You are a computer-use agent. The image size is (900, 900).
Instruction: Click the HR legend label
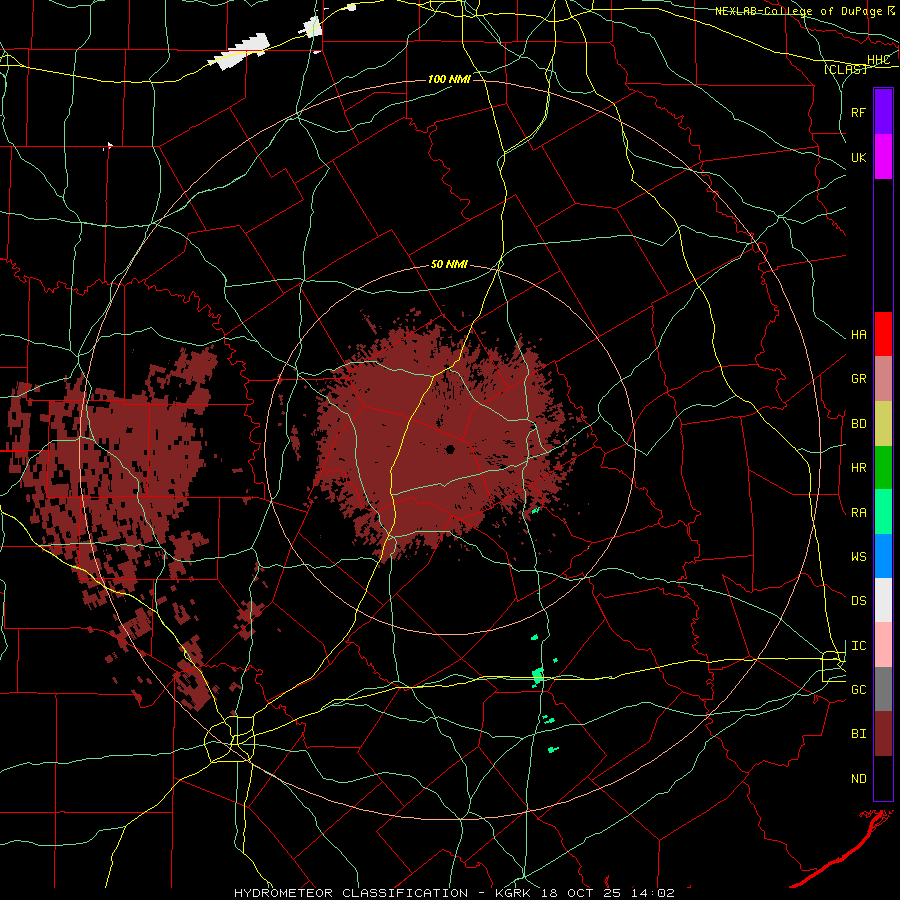tap(858, 468)
